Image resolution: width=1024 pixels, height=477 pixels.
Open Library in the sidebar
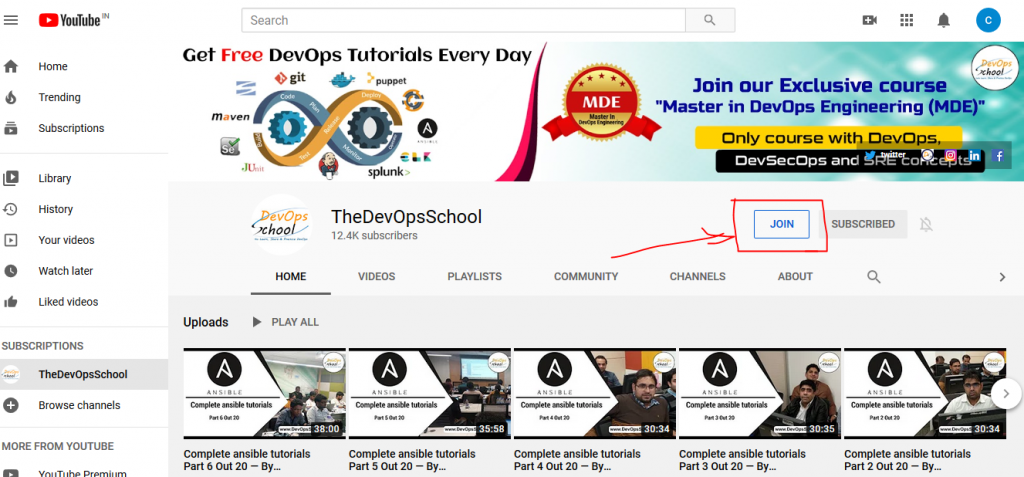tap(84, 178)
